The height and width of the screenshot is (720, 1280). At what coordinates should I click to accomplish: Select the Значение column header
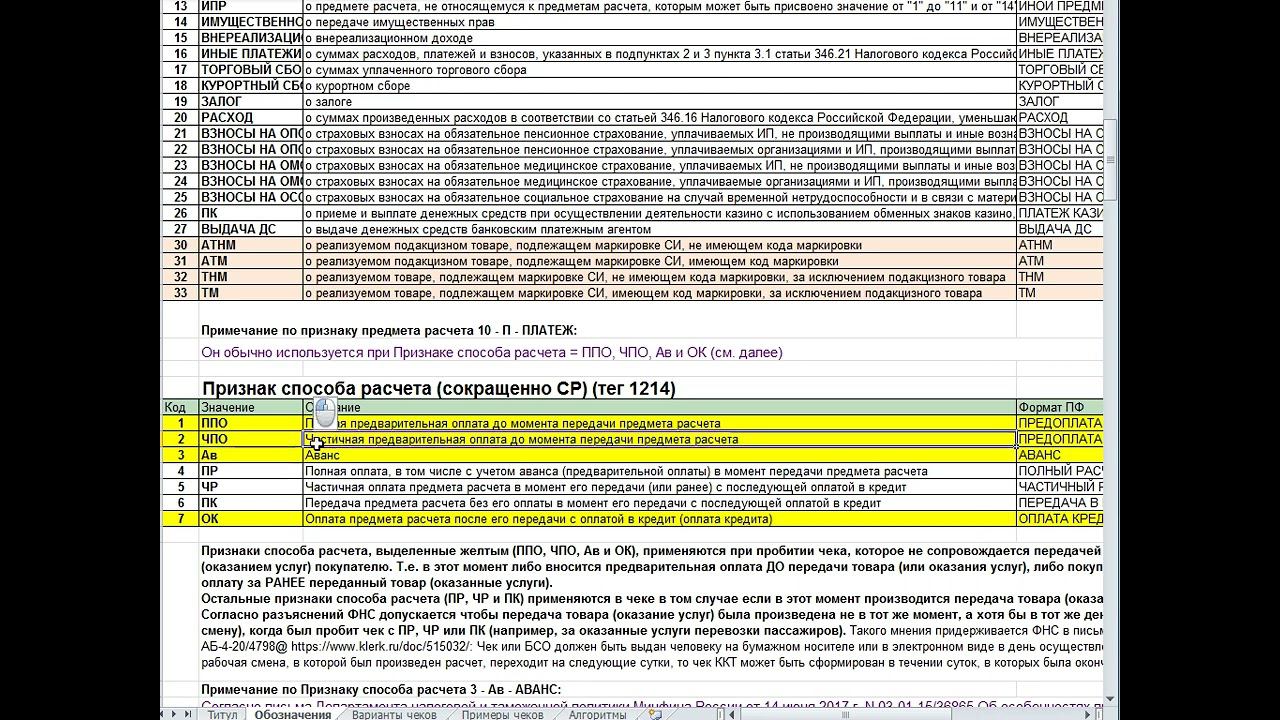pos(251,407)
